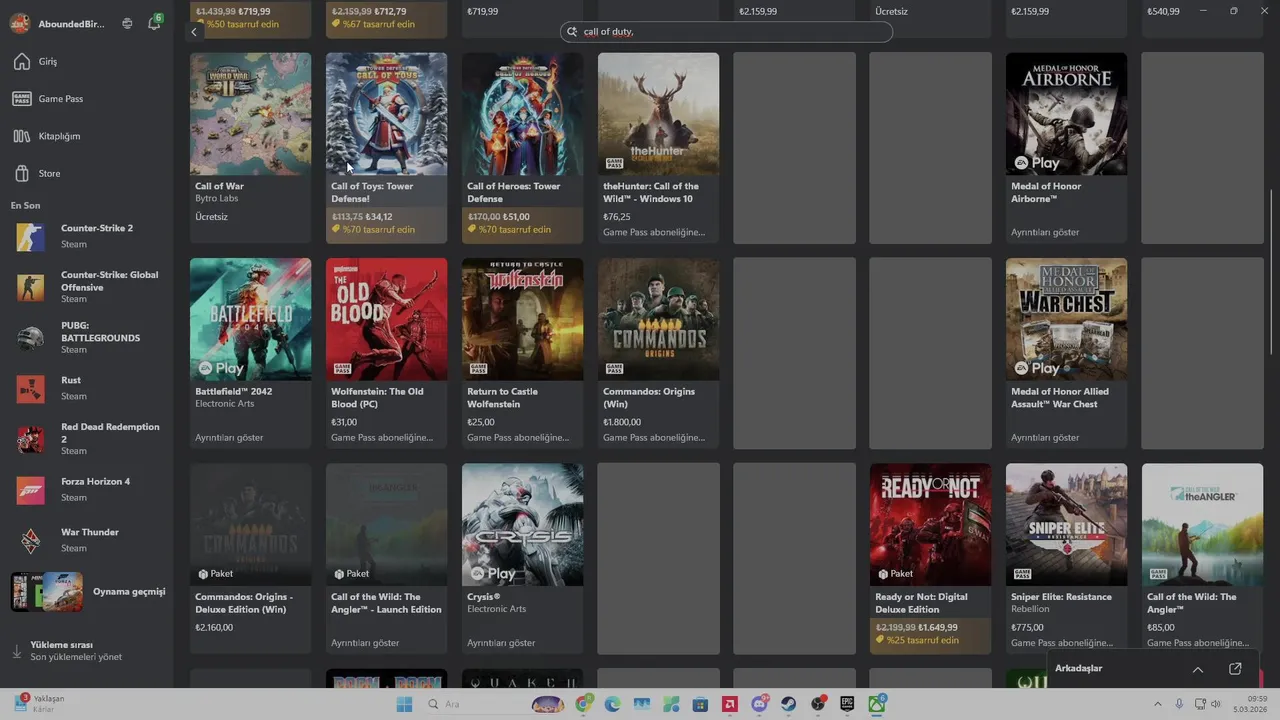Open the AboundedBir profile avatar
The image size is (1280, 720).
point(20,24)
